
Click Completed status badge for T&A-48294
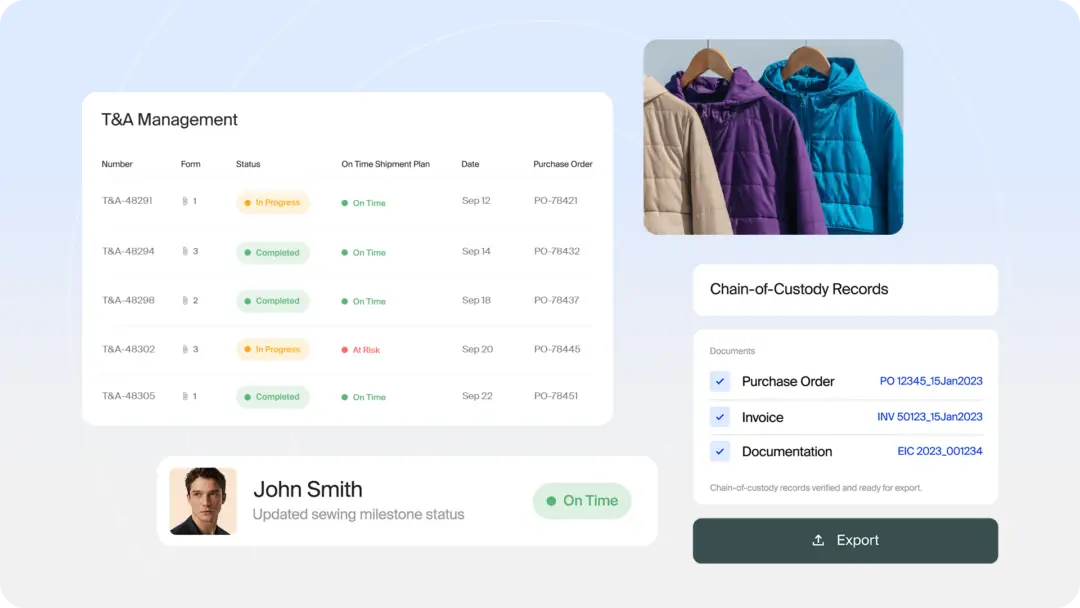coord(273,253)
